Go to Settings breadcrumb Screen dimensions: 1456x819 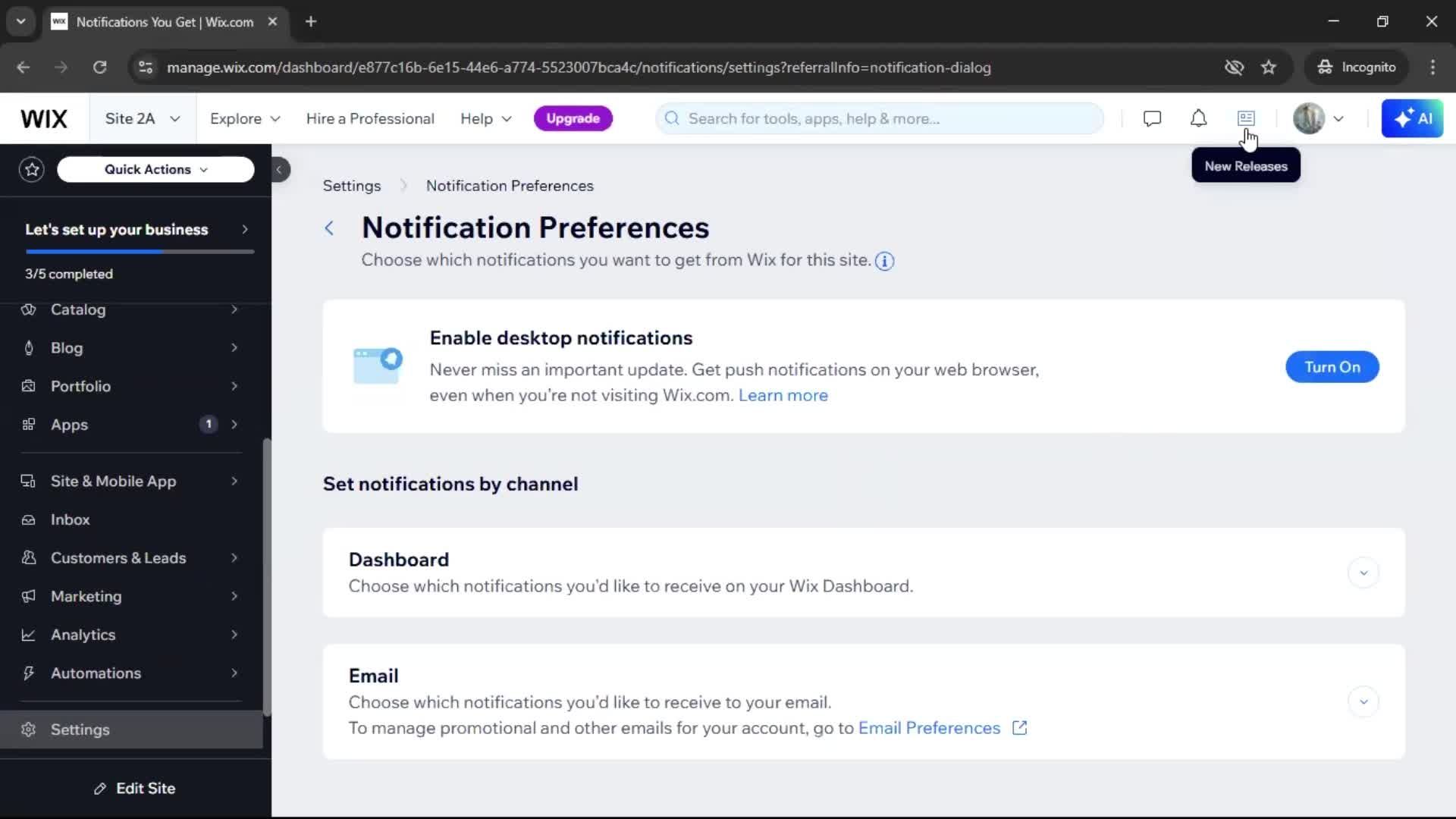click(x=352, y=186)
